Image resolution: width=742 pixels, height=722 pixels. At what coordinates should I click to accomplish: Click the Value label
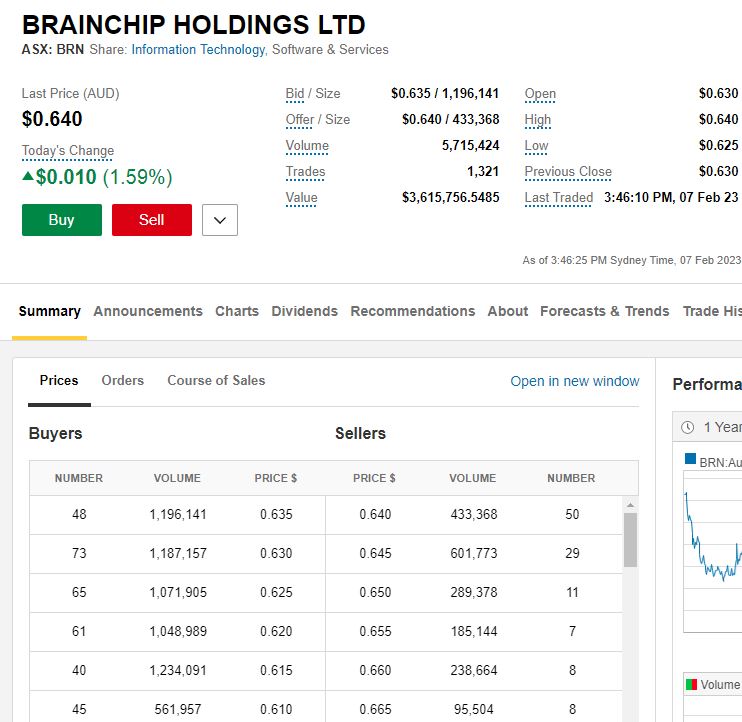pos(301,198)
